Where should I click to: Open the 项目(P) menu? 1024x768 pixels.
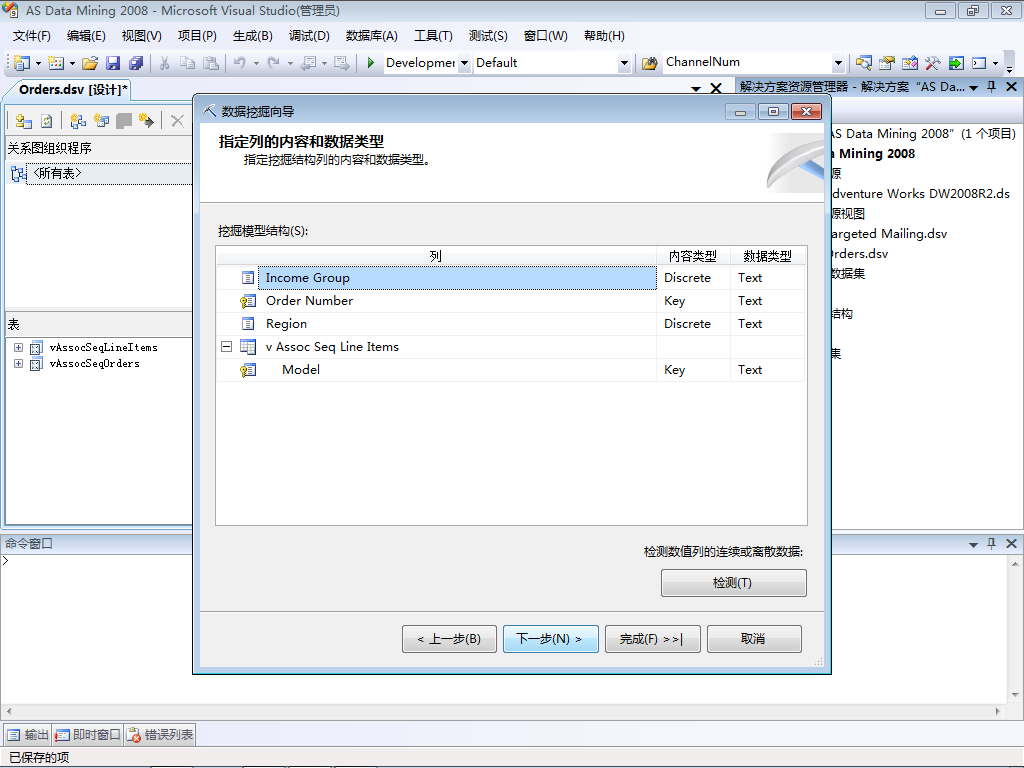pyautogui.click(x=197, y=36)
